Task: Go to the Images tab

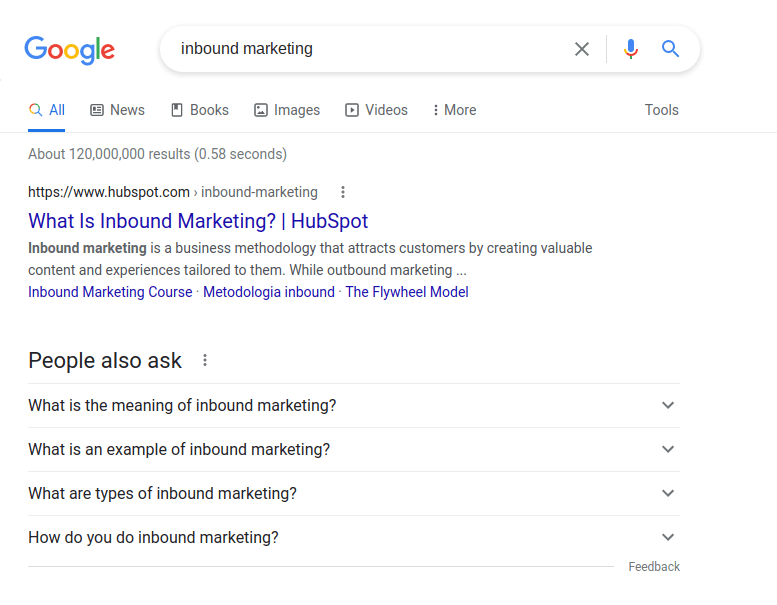Action: 287,110
